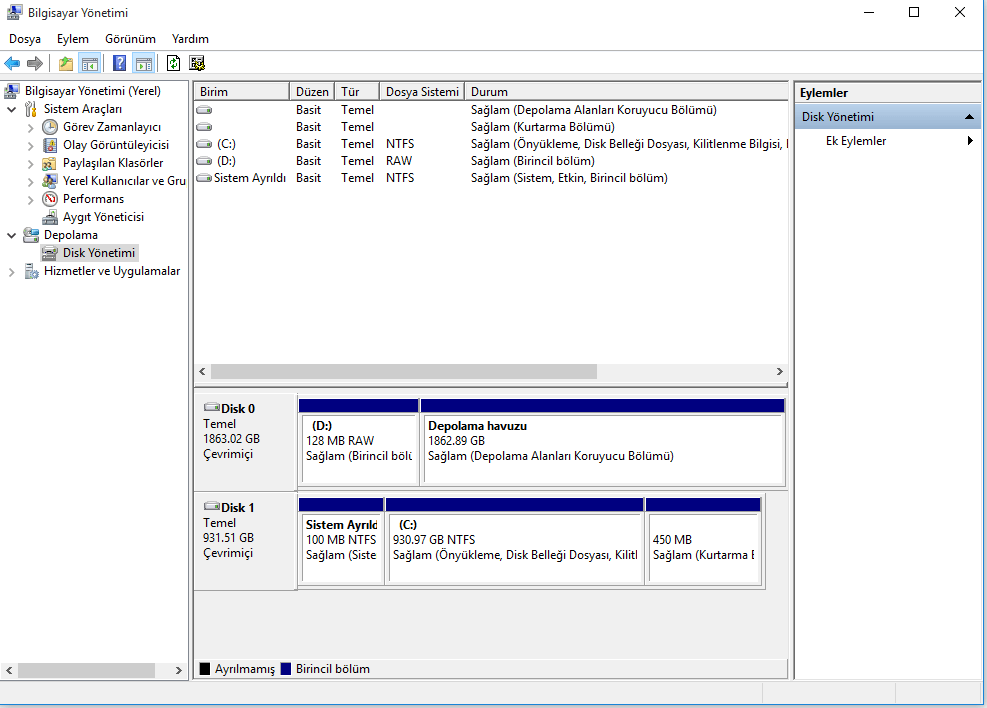This screenshot has width=987, height=708.
Task: Click the Hizmetler ve Uygulamalar icon
Action: (31, 271)
